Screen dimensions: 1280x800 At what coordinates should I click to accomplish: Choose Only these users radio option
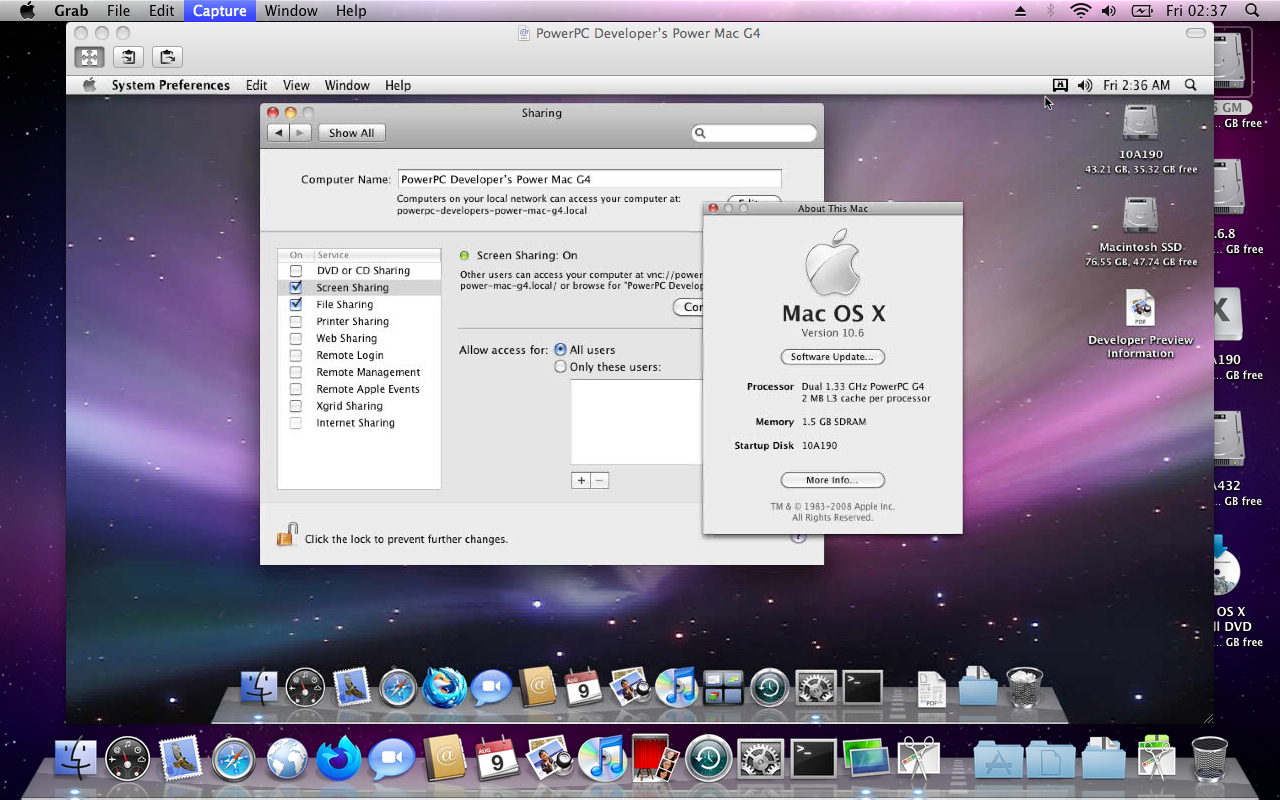coord(560,367)
